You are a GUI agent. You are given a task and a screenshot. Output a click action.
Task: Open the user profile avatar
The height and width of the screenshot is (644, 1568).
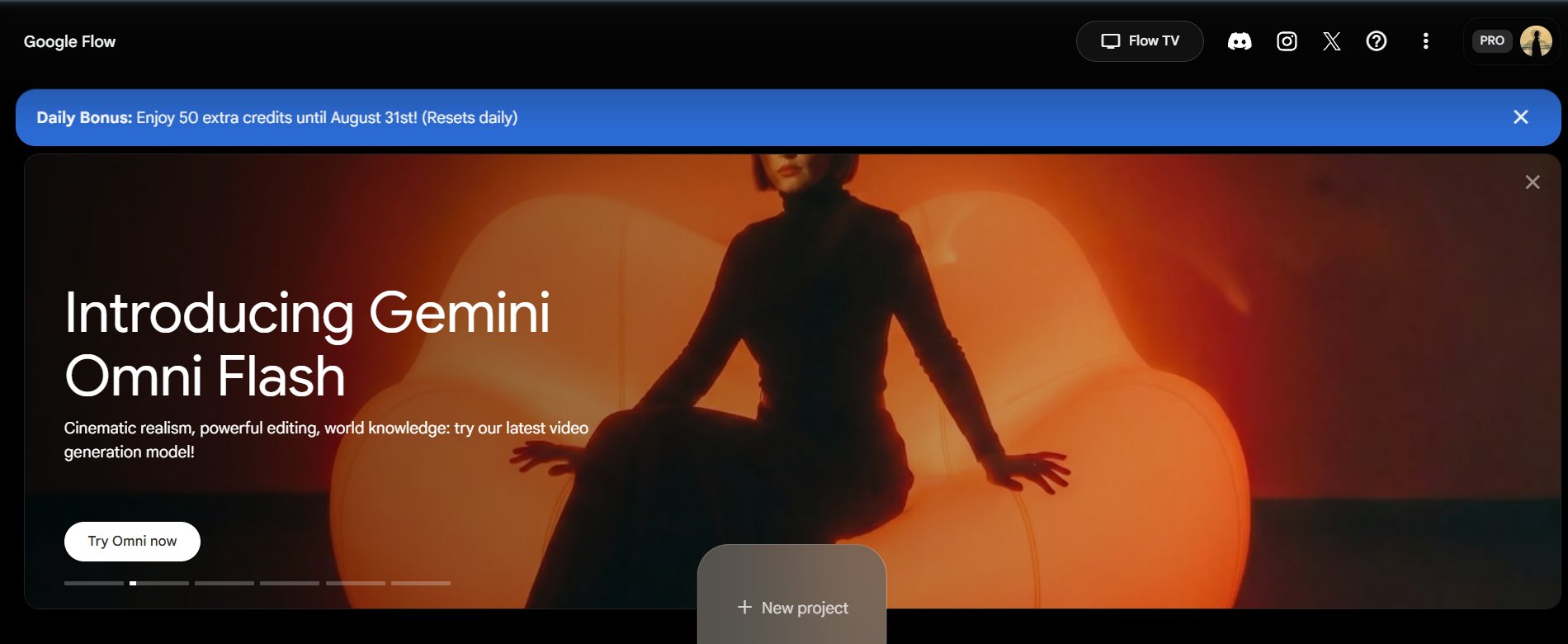click(1536, 40)
